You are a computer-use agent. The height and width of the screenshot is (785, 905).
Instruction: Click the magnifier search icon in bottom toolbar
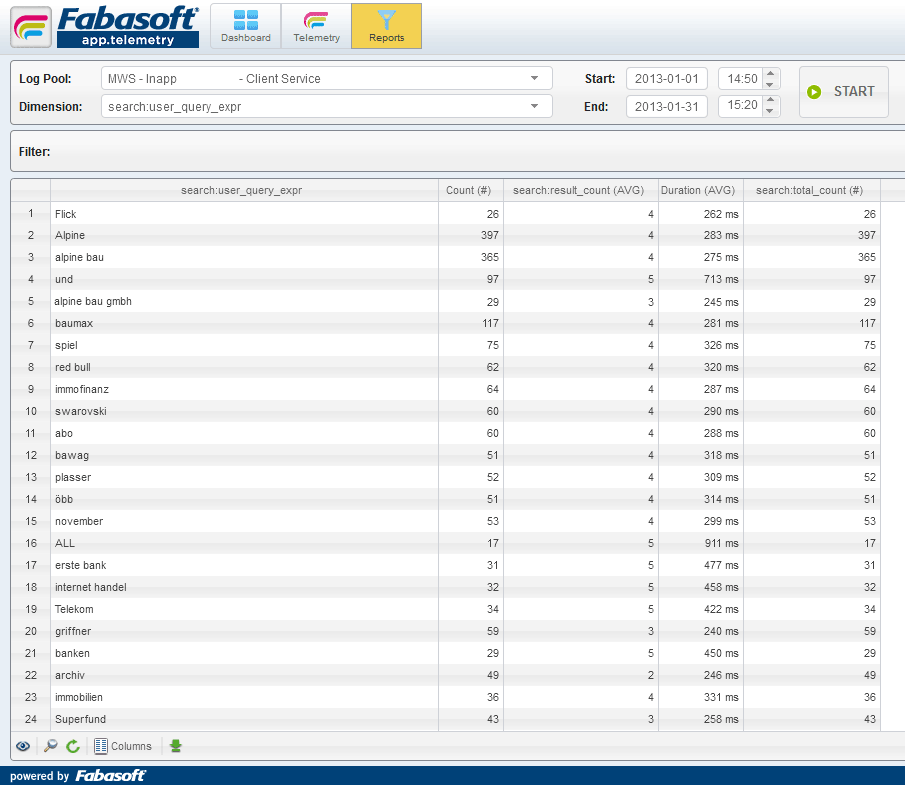coord(51,746)
